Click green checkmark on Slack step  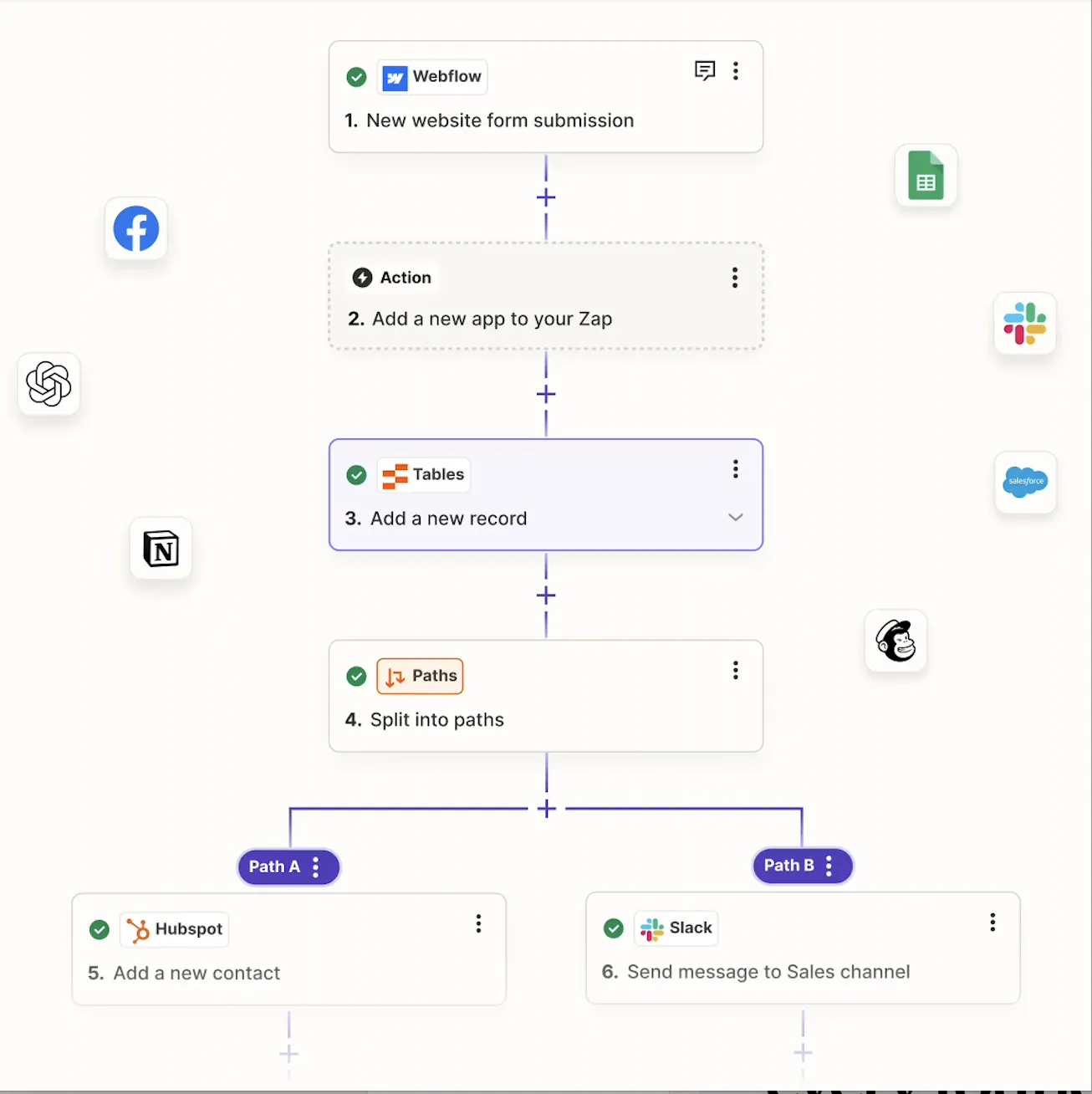[614, 928]
